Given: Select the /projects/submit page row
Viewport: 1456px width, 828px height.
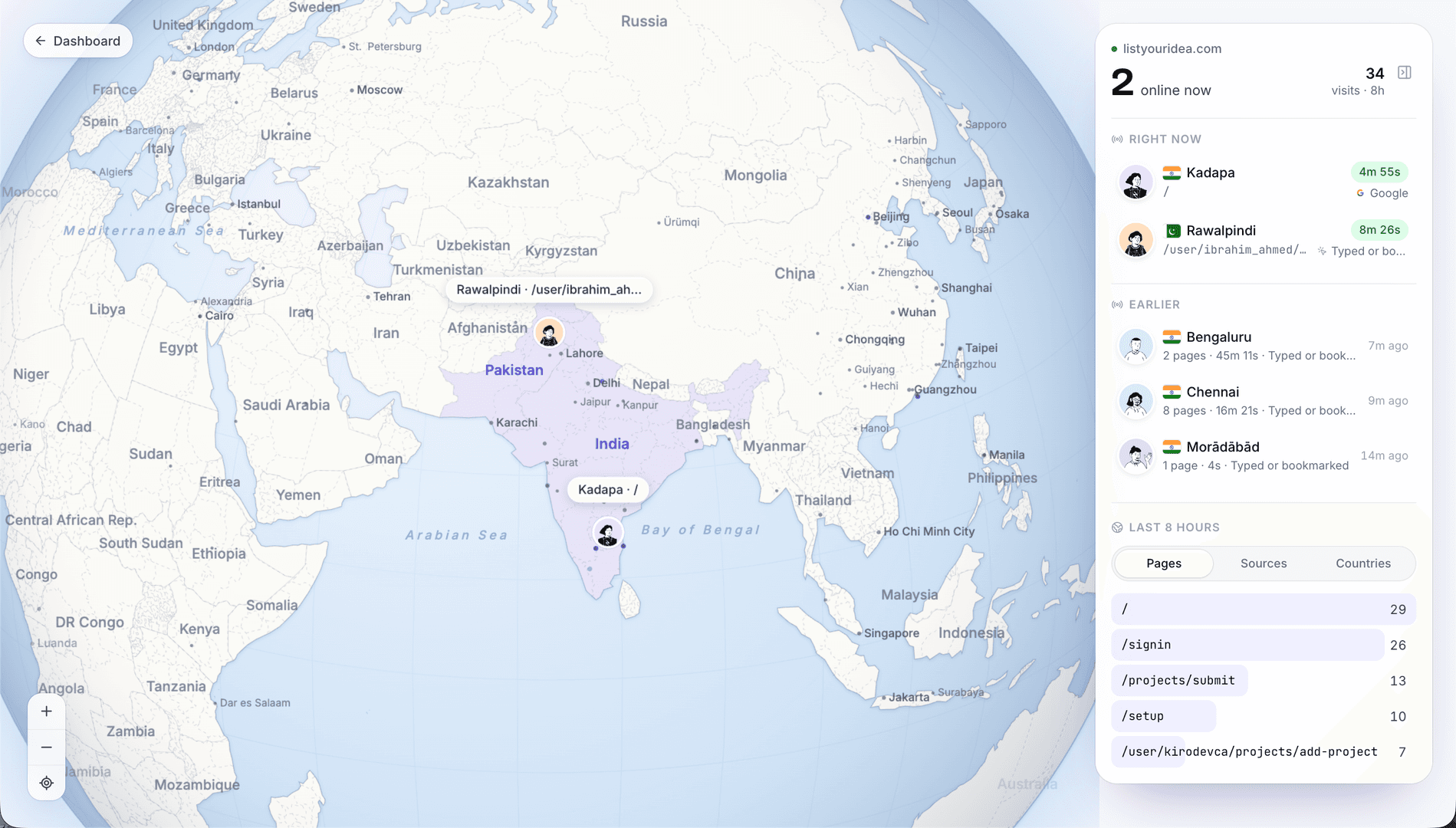Looking at the screenshot, I should (x=1264, y=681).
